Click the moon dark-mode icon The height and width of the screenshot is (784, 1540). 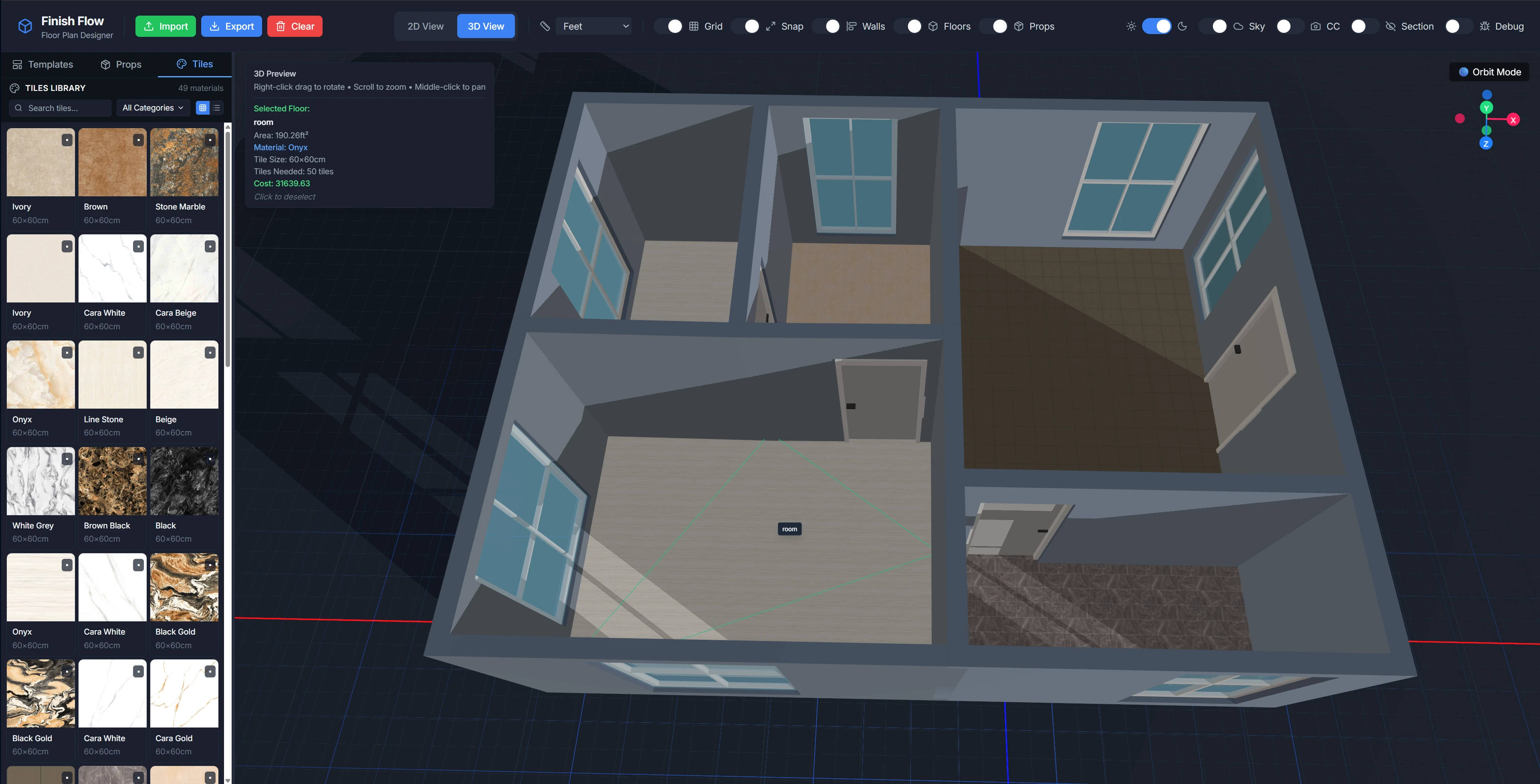(1182, 26)
